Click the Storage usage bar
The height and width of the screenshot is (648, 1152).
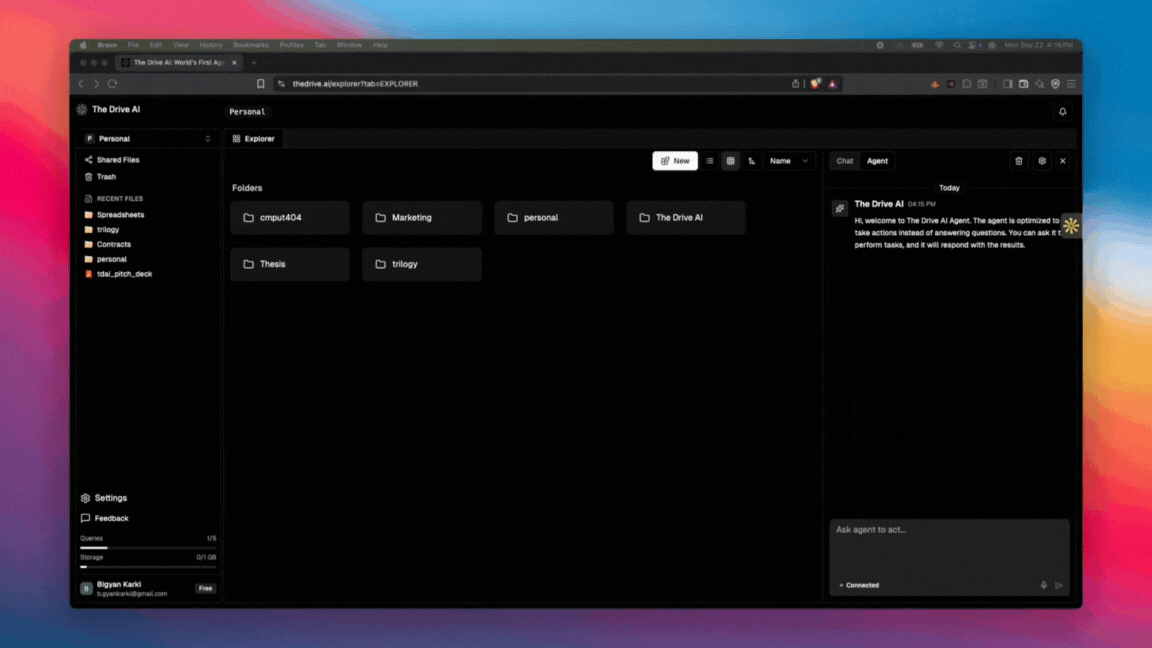[x=148, y=566]
